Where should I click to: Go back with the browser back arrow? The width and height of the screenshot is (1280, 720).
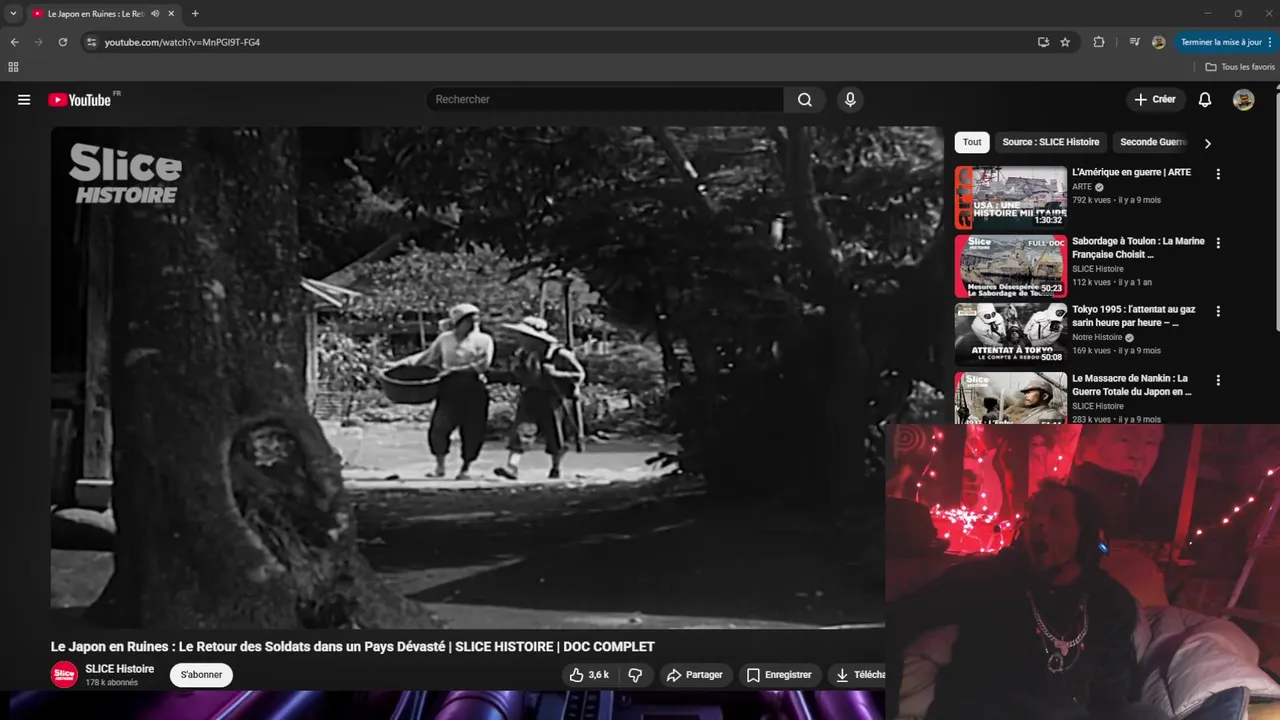click(x=14, y=42)
